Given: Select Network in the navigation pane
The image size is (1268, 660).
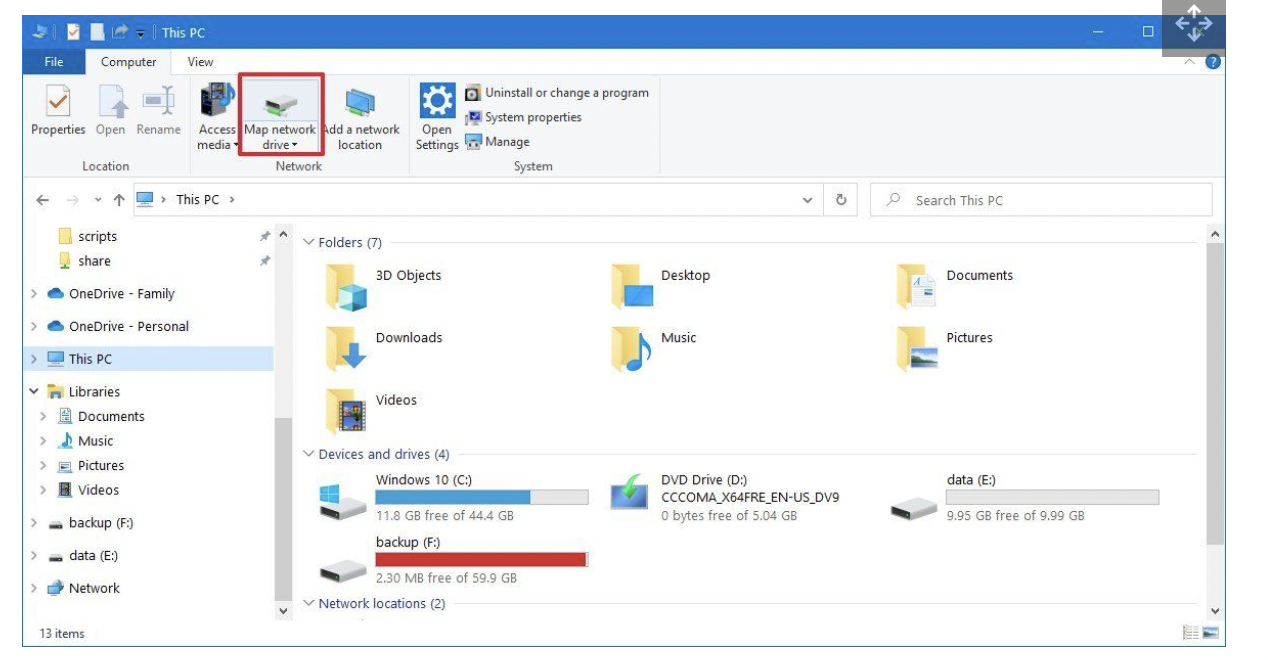Looking at the screenshot, I should (83, 588).
